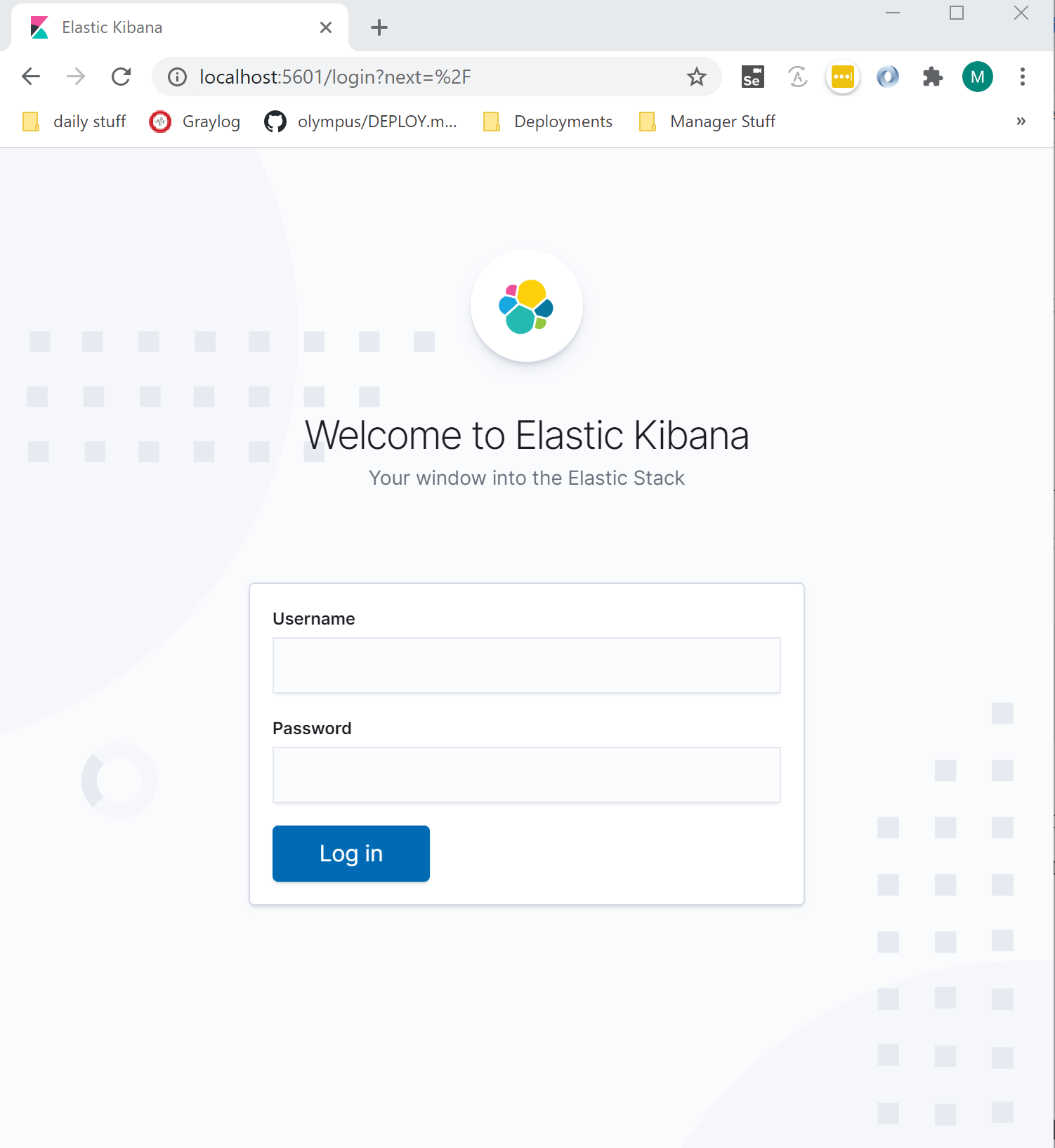
Task: Click the Elastic logo
Action: coord(526,306)
